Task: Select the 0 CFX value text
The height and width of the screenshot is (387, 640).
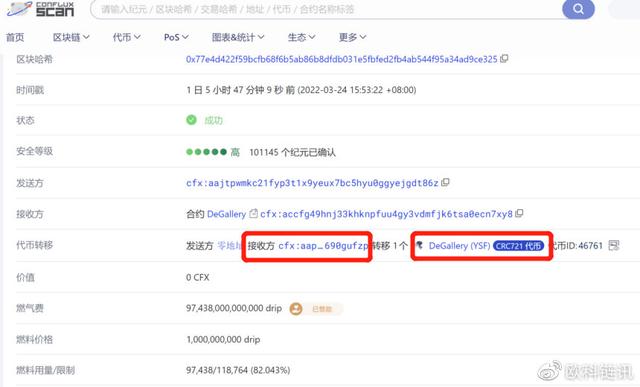Action: tap(198, 278)
